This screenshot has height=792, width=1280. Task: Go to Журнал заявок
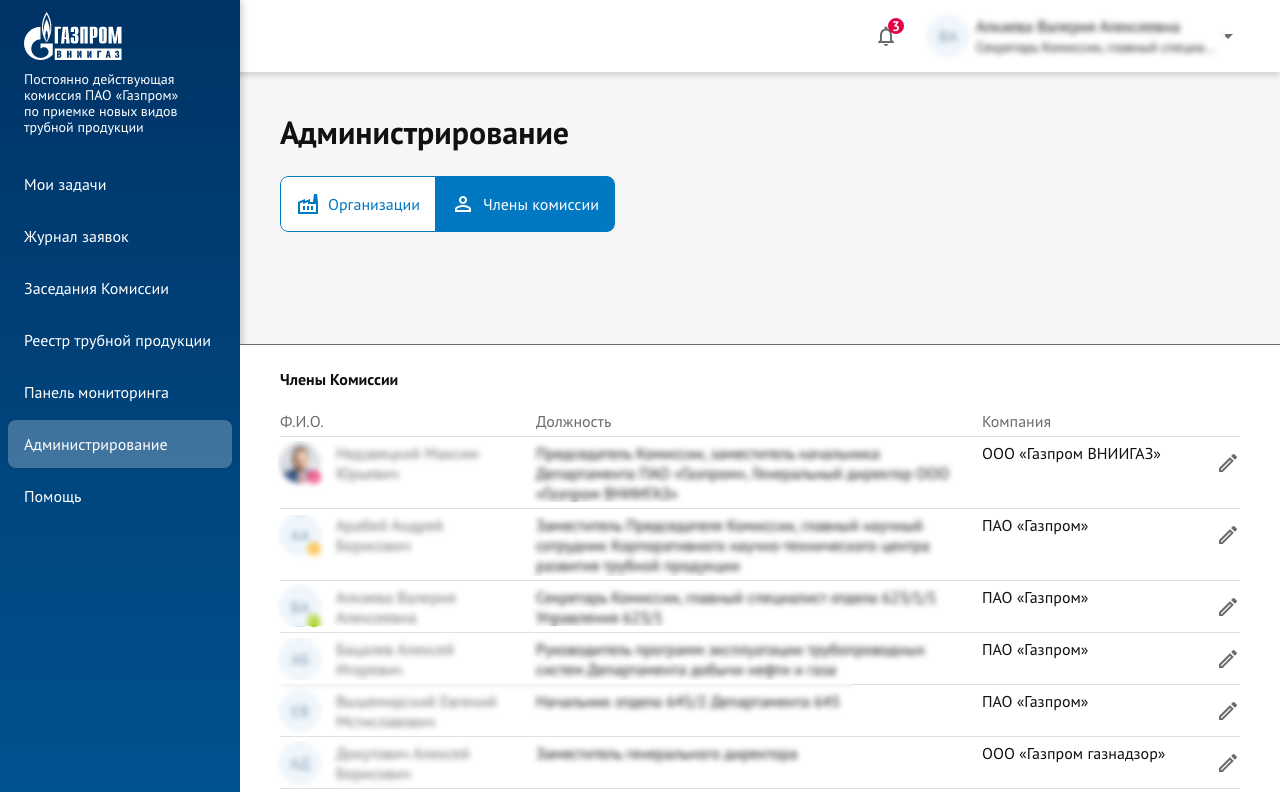(x=76, y=237)
